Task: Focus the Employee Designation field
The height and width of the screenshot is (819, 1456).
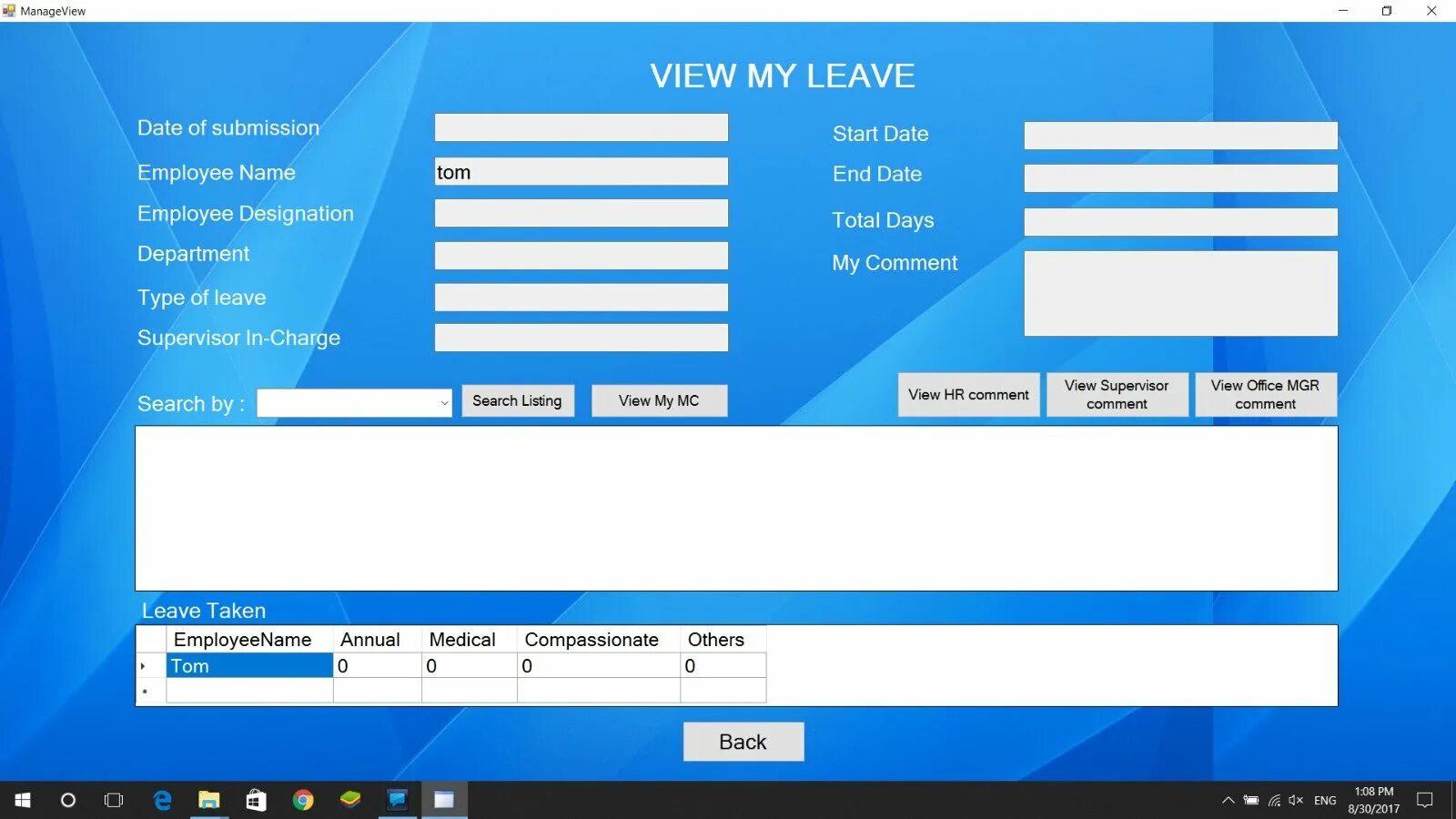Action: (581, 213)
